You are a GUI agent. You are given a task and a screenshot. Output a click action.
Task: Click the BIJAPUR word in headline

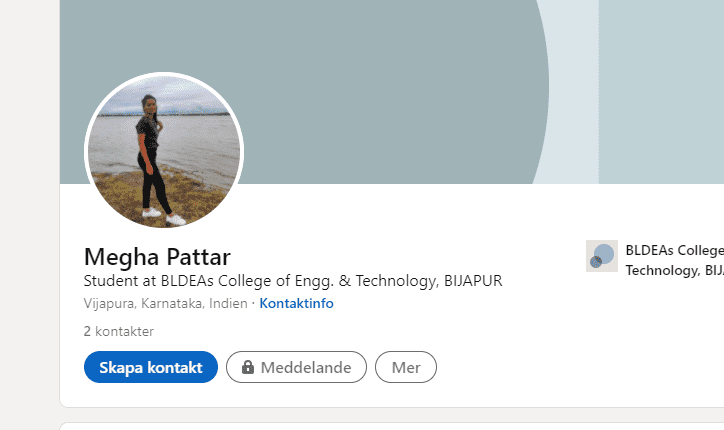click(x=473, y=281)
